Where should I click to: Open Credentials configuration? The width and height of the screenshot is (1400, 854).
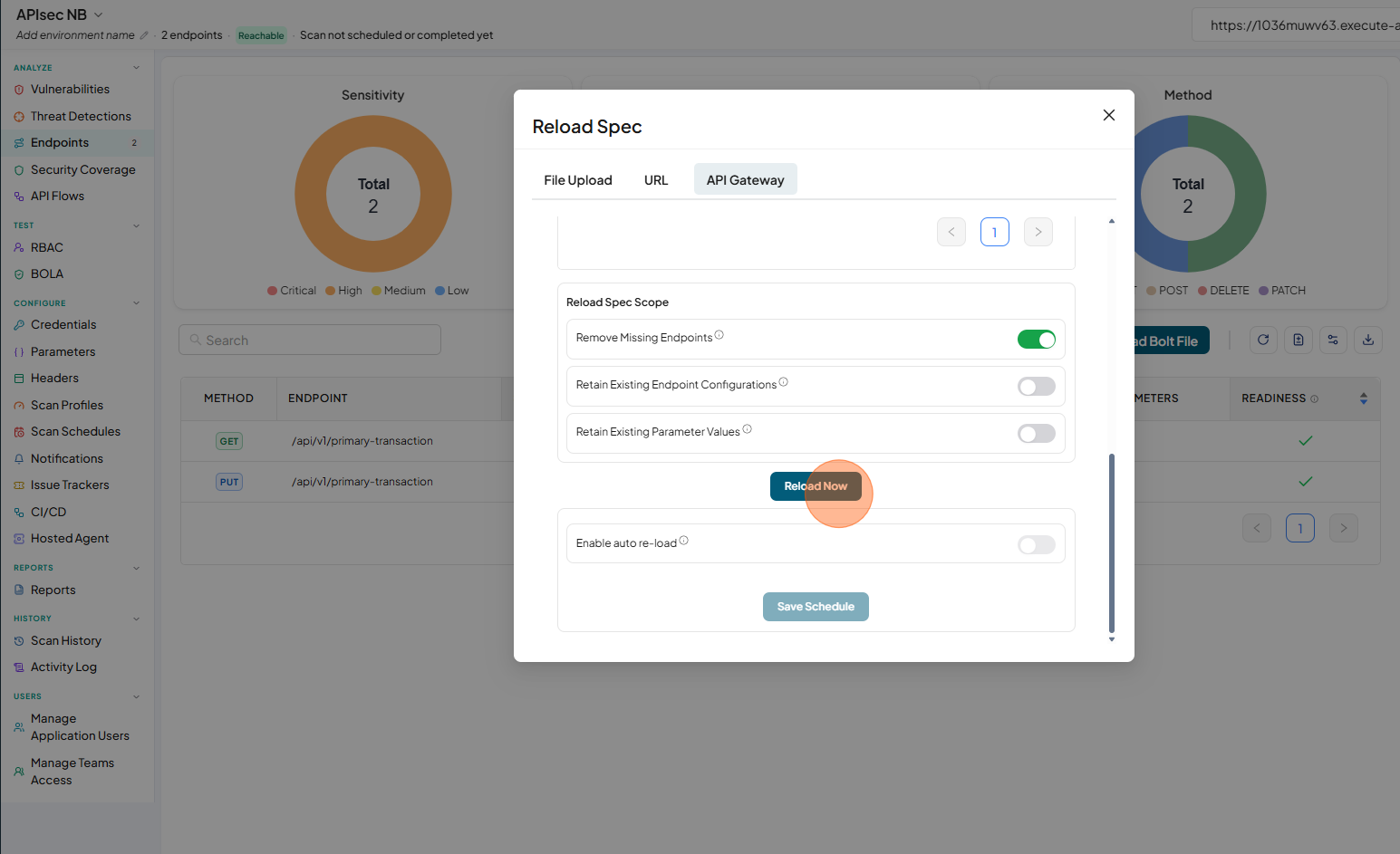63,325
